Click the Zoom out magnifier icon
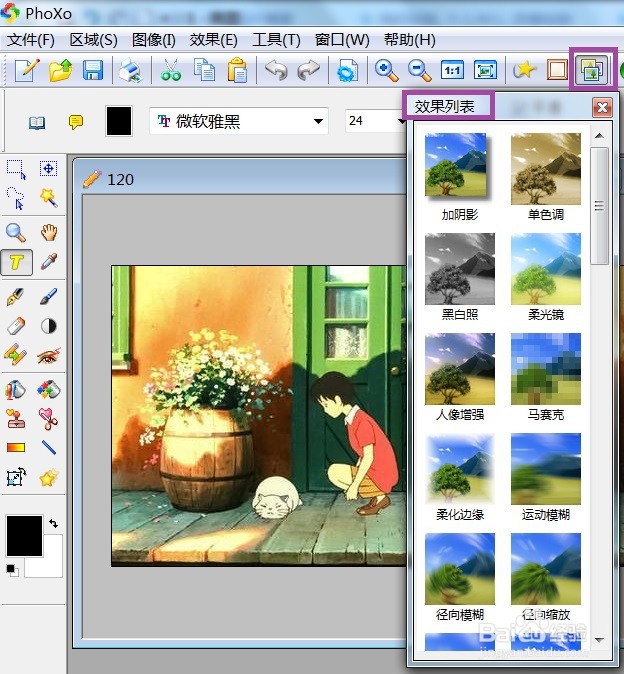 (419, 70)
